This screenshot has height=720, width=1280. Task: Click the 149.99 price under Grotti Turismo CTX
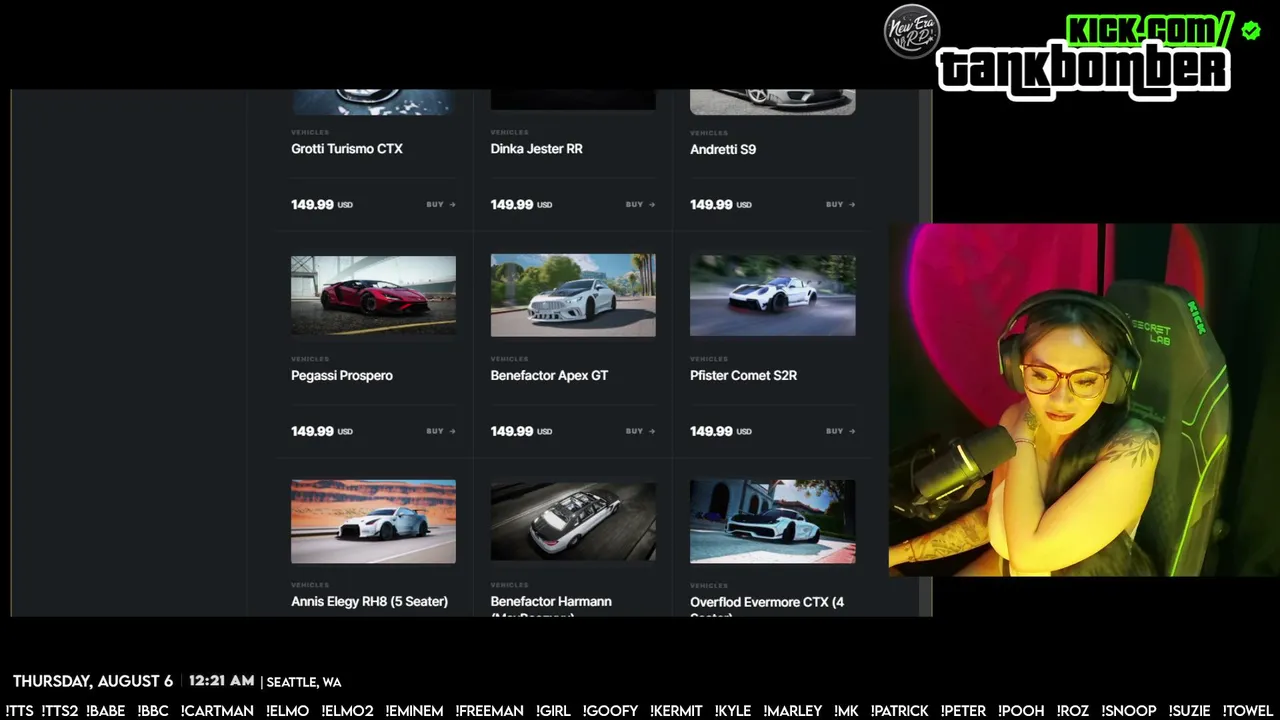pos(312,205)
